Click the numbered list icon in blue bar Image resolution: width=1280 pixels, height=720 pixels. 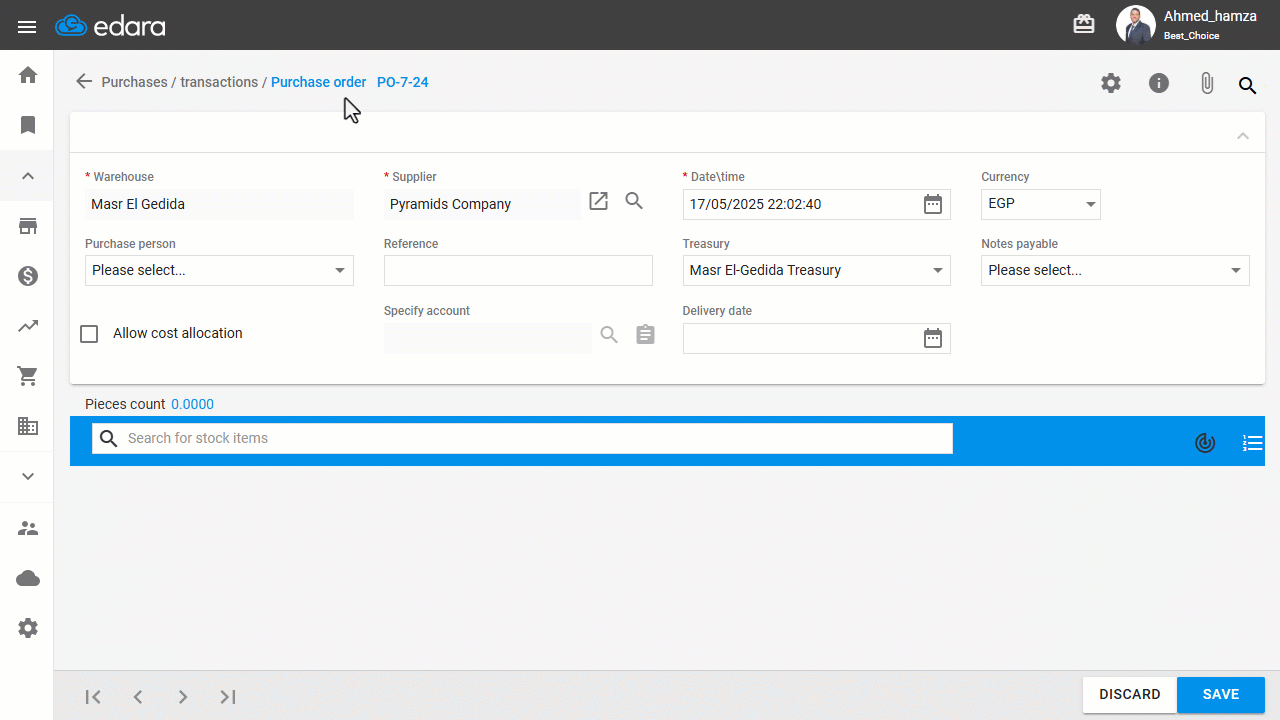(x=1252, y=442)
